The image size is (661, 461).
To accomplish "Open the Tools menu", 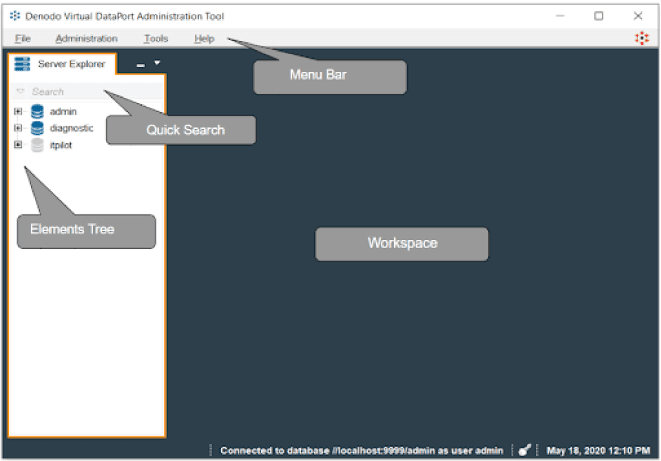I will 156,38.
